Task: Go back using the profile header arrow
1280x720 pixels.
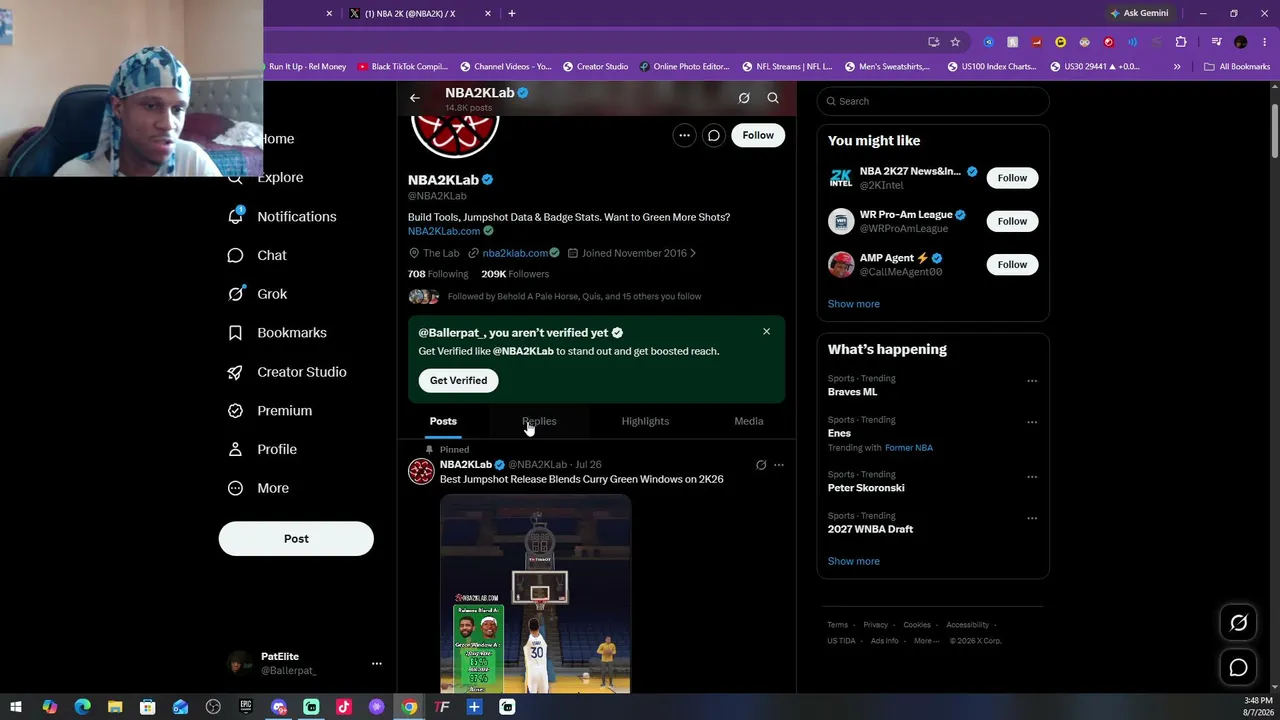Action: click(415, 98)
